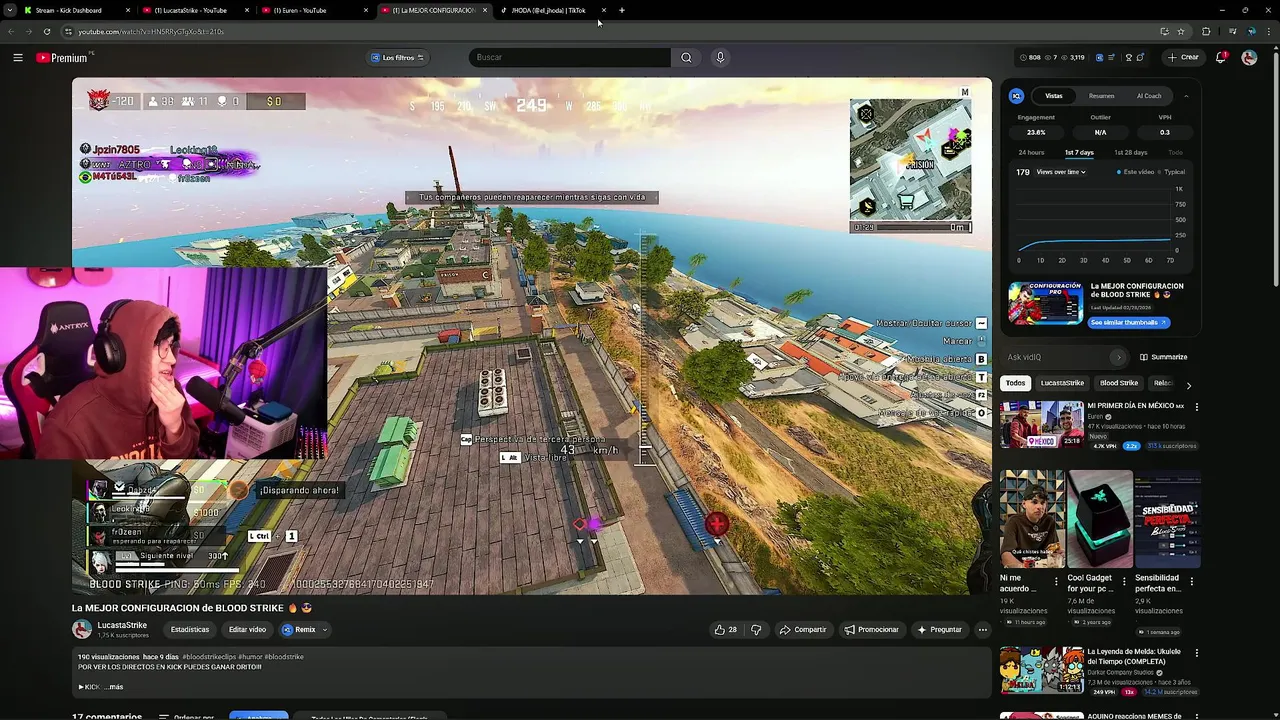Click the Preguntar button
Screen dimensions: 1280x720
[x=940, y=630]
